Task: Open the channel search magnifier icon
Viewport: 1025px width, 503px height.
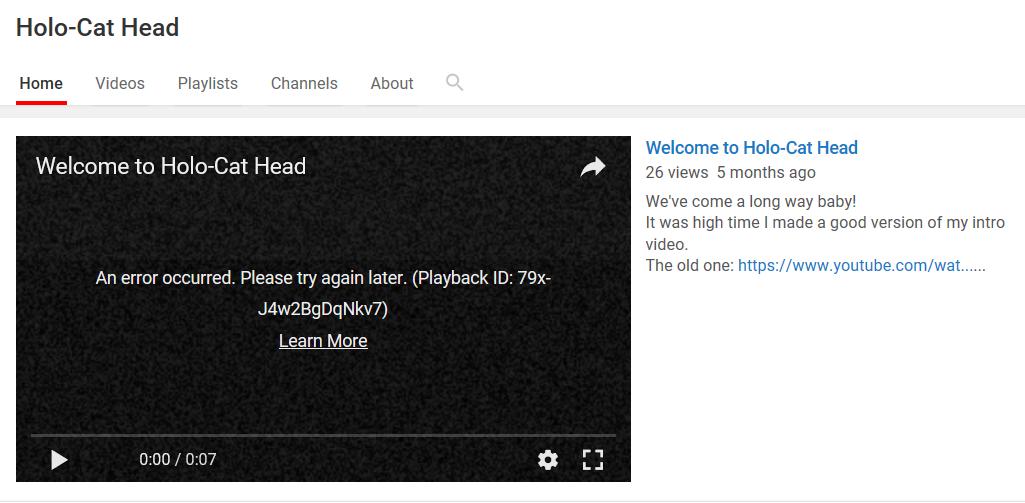Action: [454, 82]
